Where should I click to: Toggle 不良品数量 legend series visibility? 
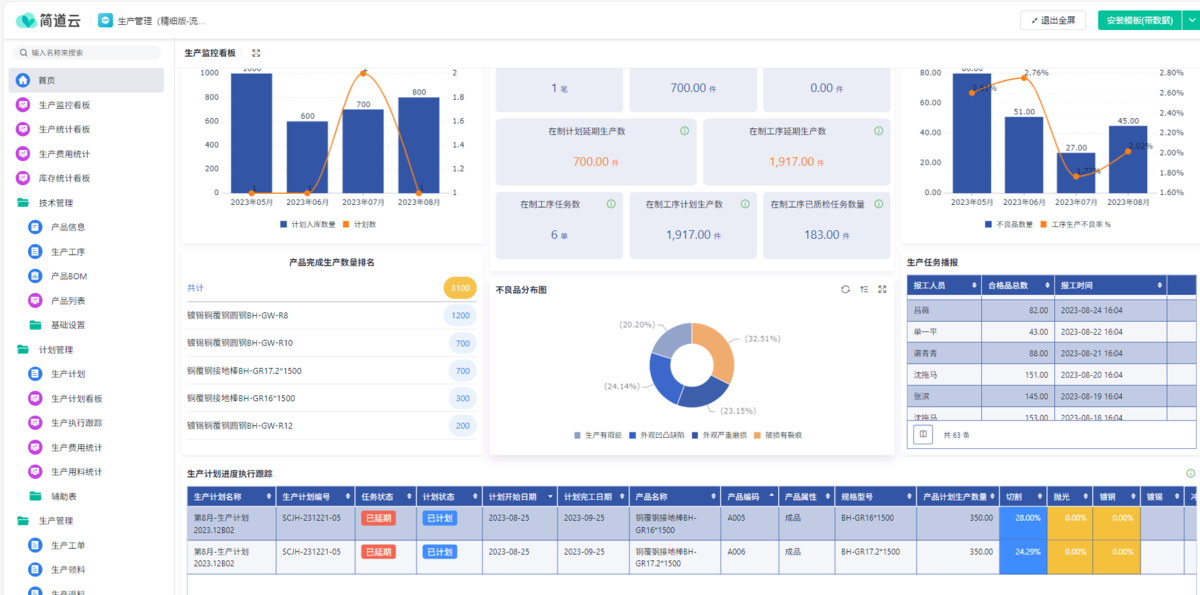pos(1009,224)
